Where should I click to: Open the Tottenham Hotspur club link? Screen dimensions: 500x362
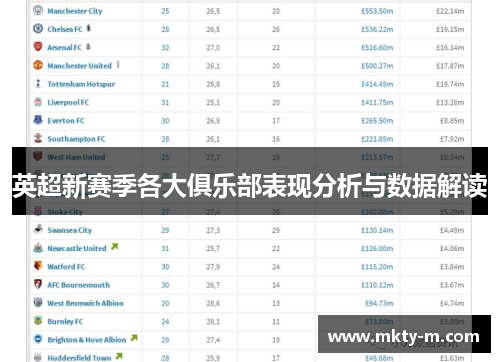point(81,84)
